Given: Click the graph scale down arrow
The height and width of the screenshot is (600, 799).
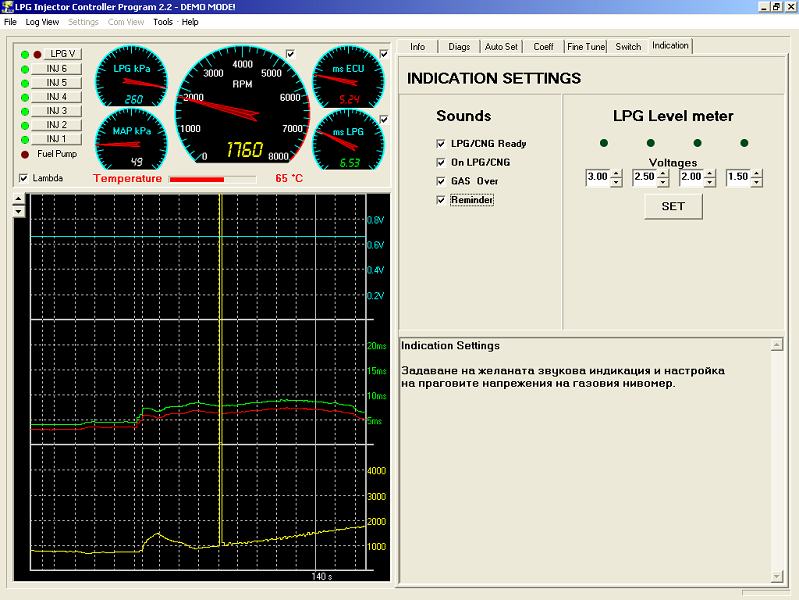Looking at the screenshot, I should click(x=18, y=211).
